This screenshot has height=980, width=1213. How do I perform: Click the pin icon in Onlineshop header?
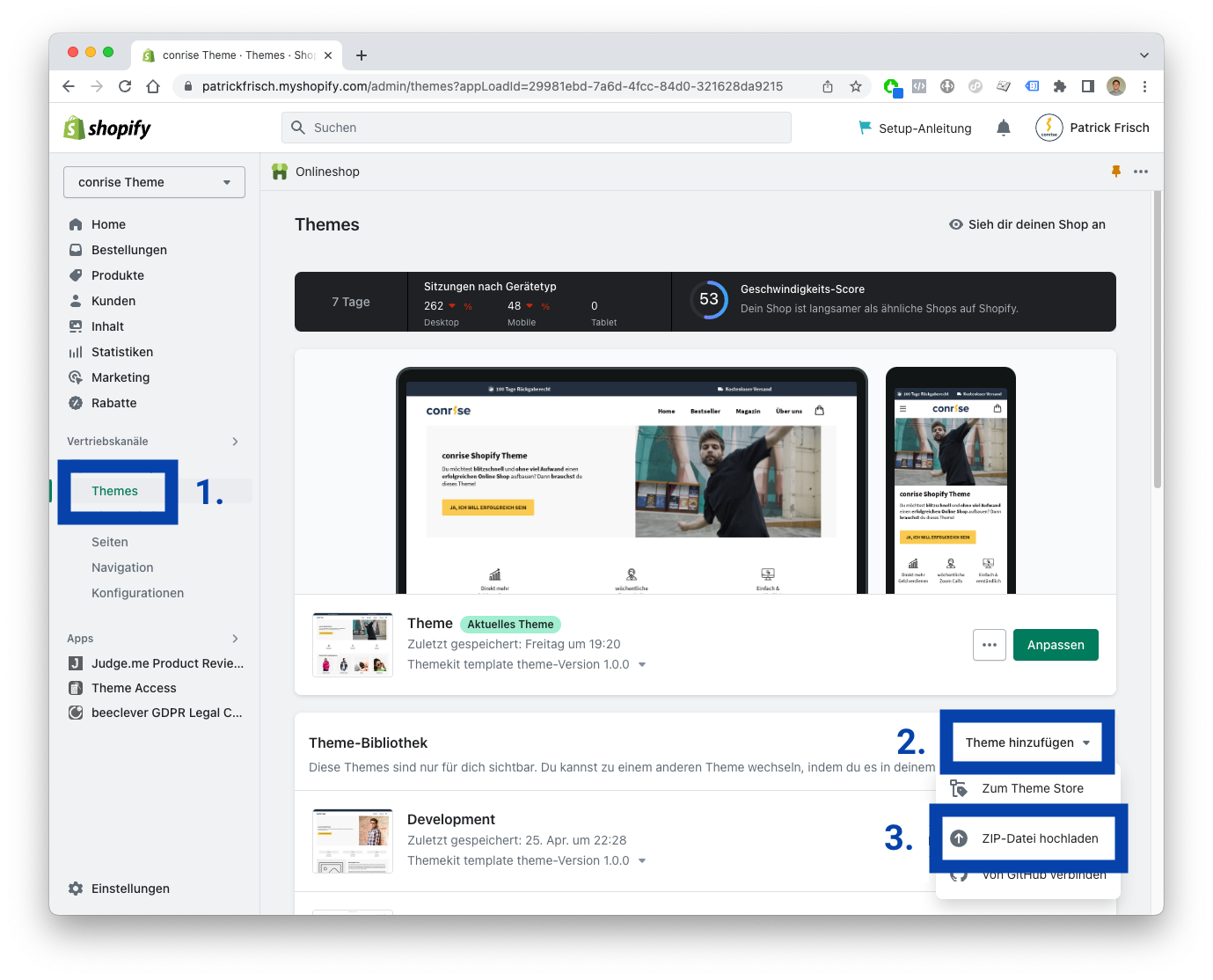point(1116,172)
